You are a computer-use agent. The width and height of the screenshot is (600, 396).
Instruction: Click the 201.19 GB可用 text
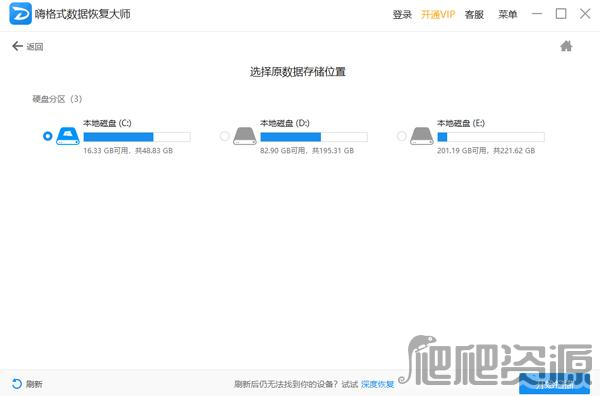(462, 151)
